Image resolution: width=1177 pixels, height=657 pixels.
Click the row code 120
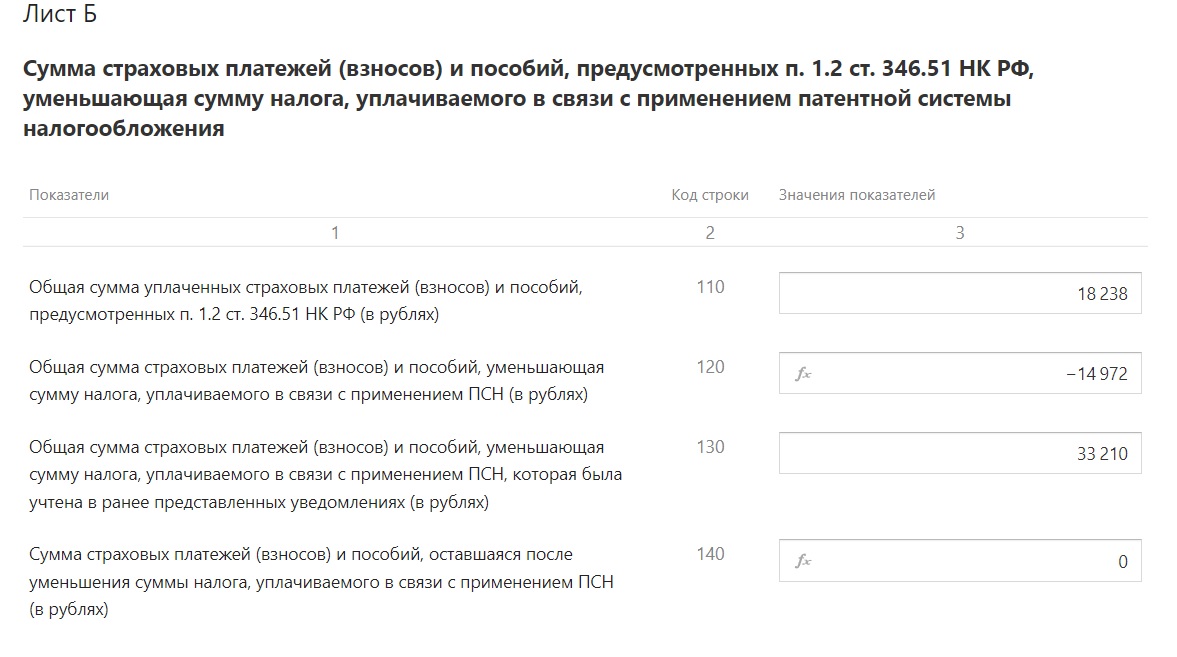pos(710,366)
